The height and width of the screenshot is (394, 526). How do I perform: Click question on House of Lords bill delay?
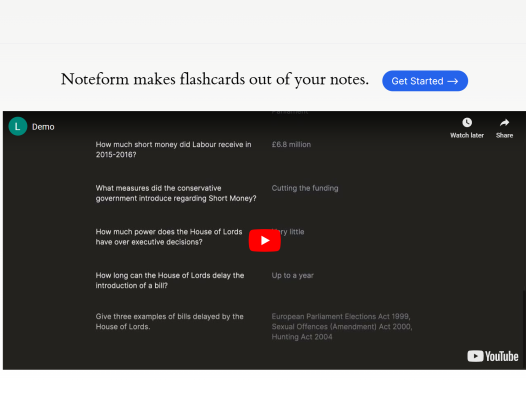coord(170,280)
